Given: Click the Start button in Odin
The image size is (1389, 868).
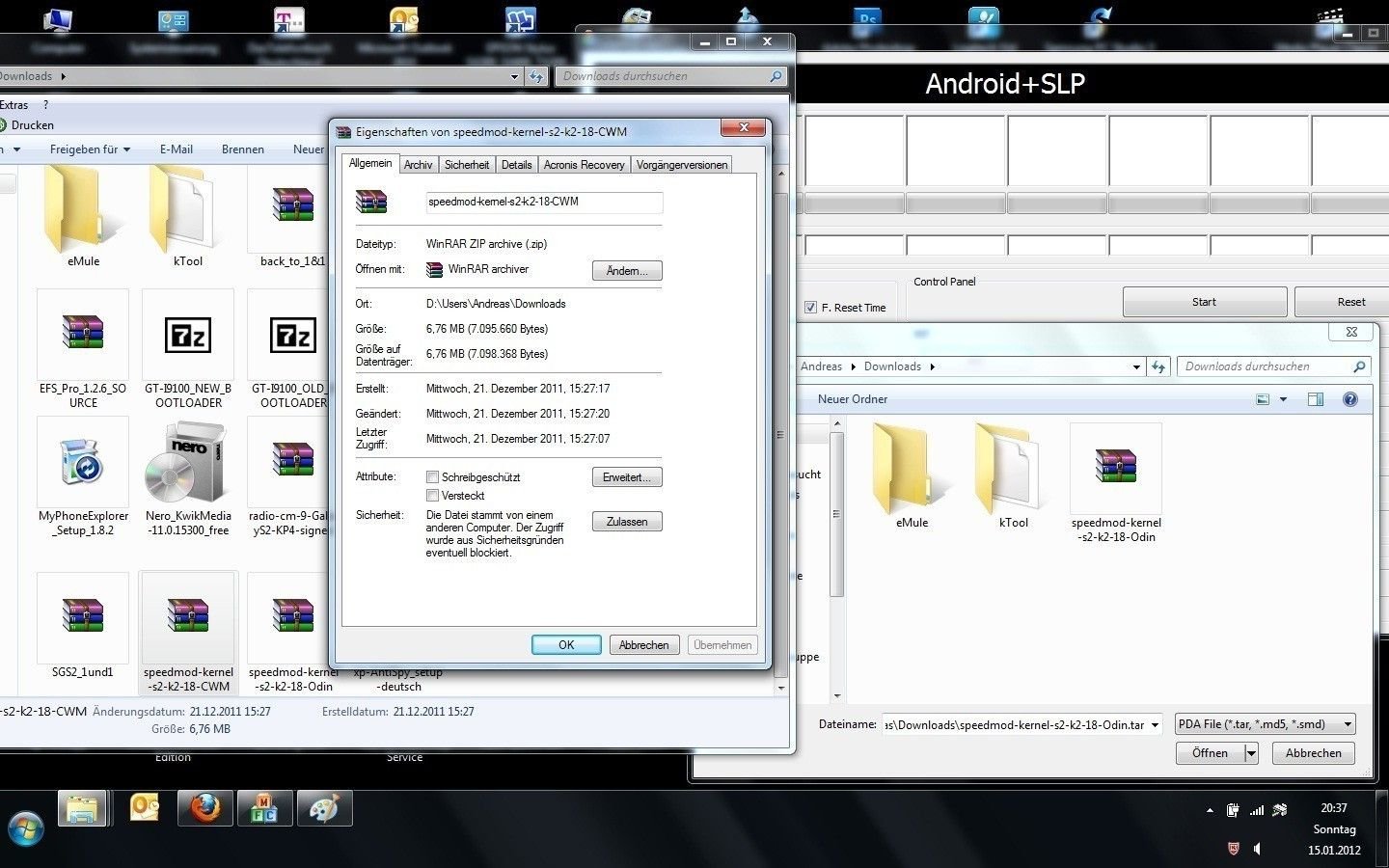Looking at the screenshot, I should click(1204, 302).
